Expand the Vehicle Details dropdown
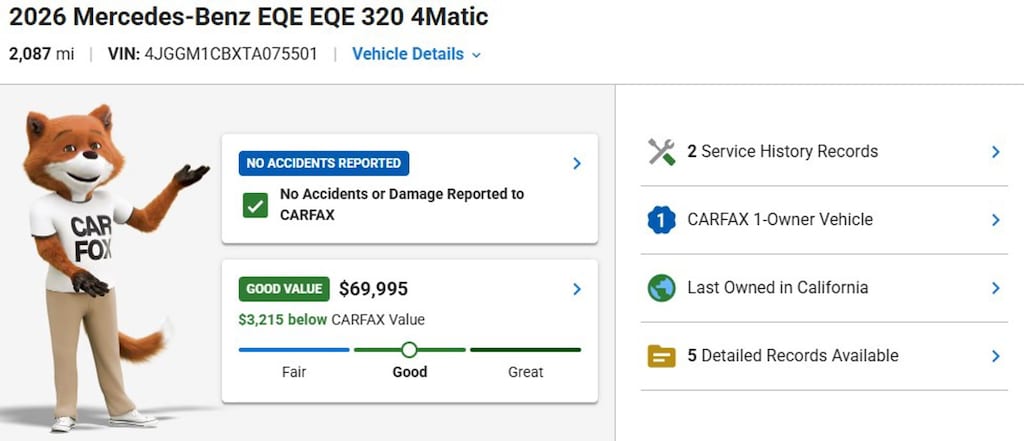Screen dimensions: 1024x441 click(417, 54)
